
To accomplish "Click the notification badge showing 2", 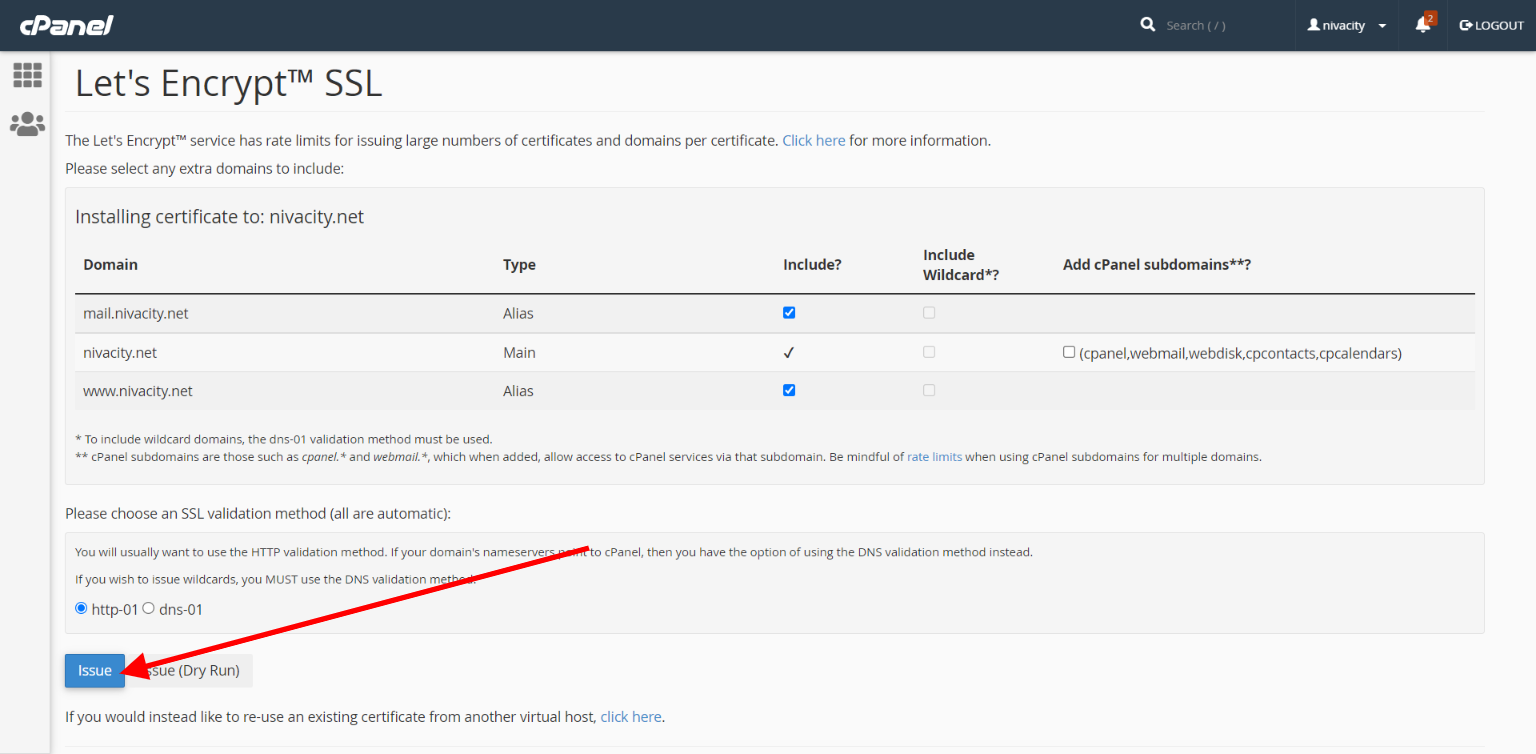I will click(x=1432, y=16).
